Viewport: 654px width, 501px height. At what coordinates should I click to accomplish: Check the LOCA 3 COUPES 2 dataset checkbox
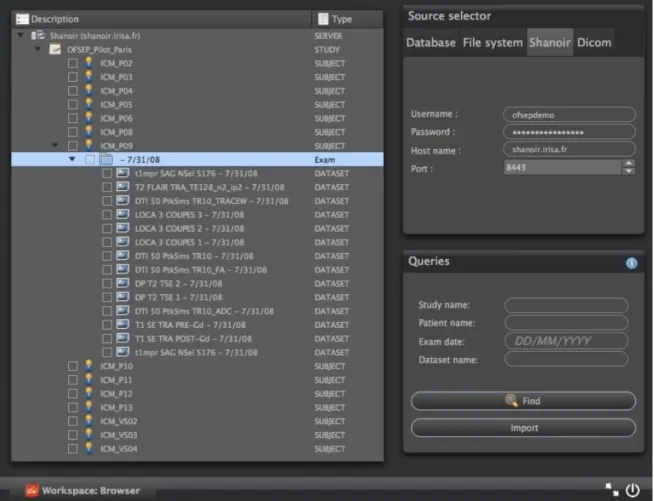107,228
